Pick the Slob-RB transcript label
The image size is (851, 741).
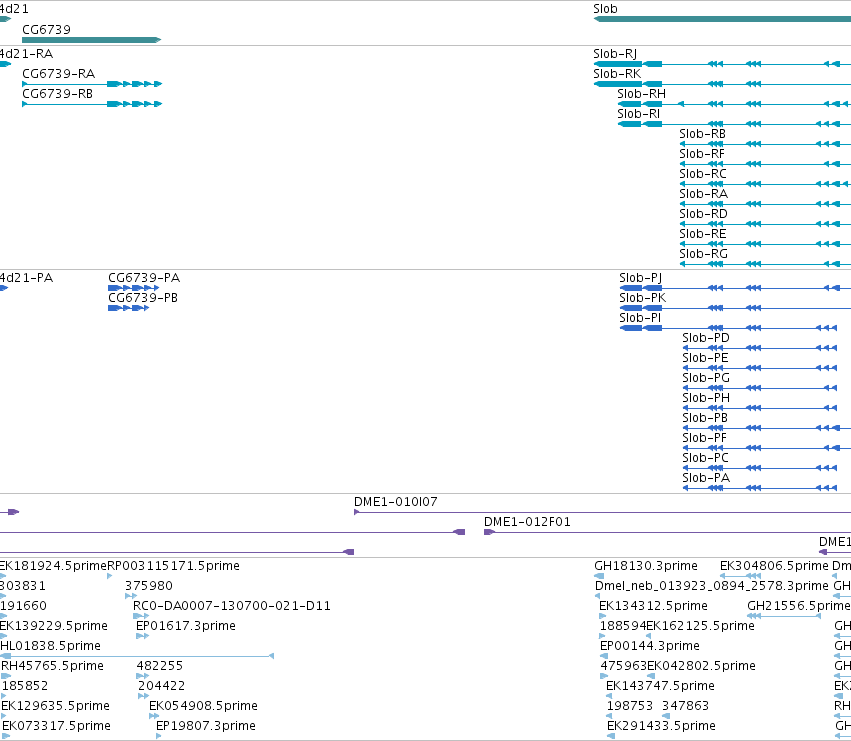702,134
